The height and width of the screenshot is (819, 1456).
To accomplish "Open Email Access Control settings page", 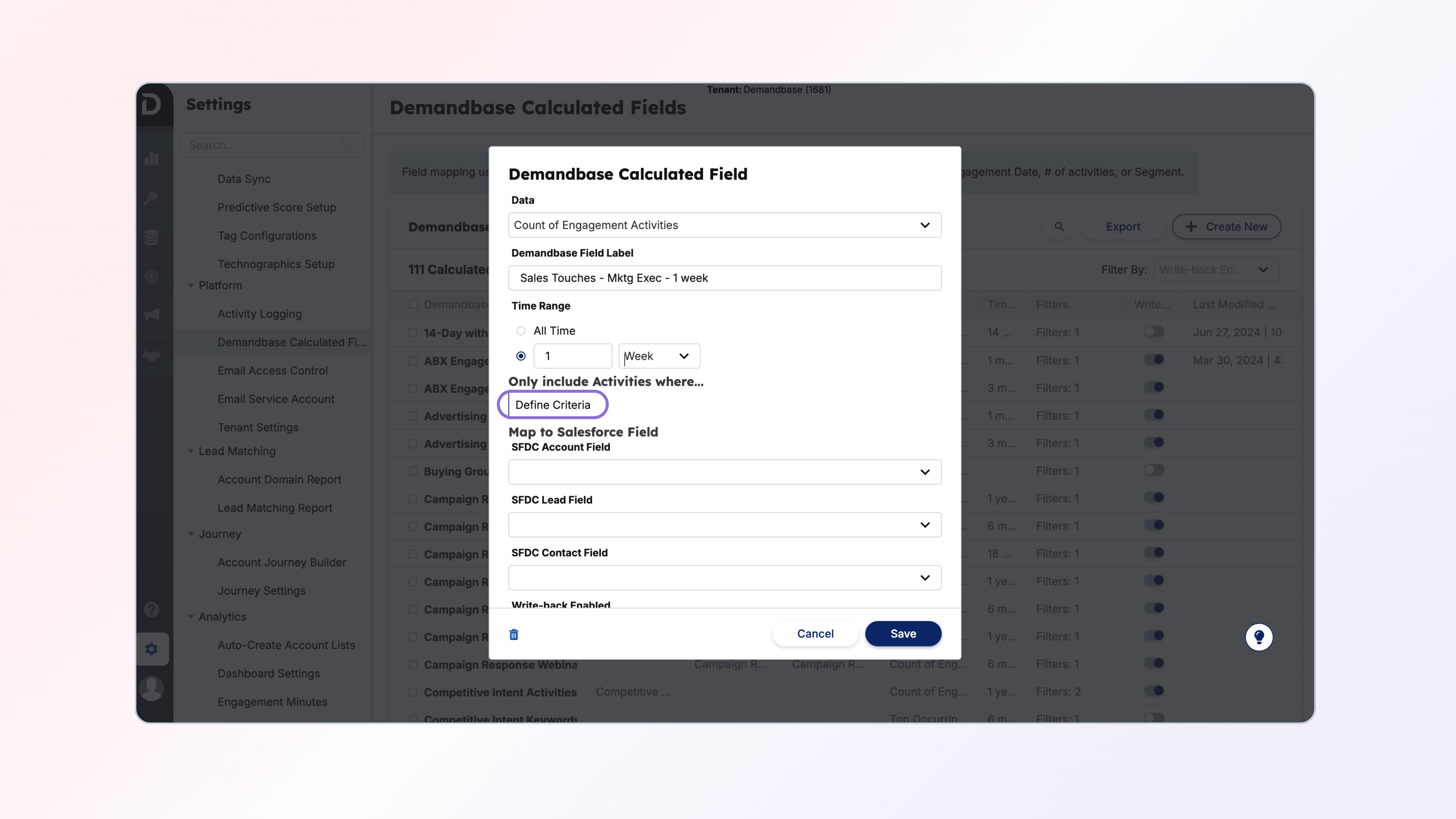I will [x=273, y=370].
